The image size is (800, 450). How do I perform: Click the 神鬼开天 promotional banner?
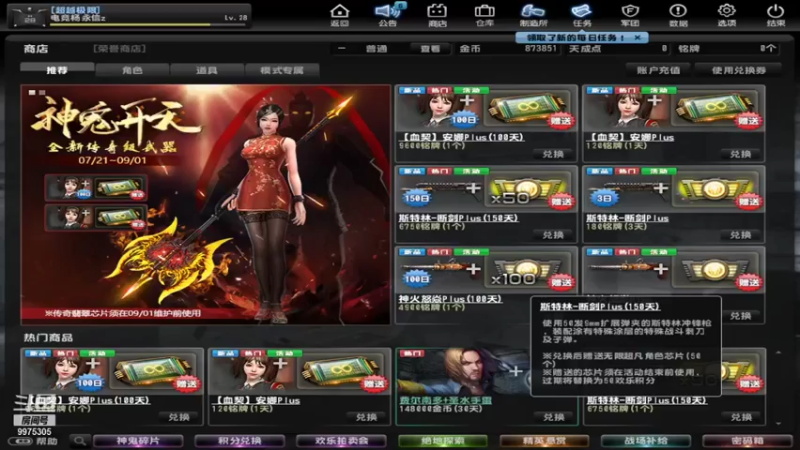(206, 205)
